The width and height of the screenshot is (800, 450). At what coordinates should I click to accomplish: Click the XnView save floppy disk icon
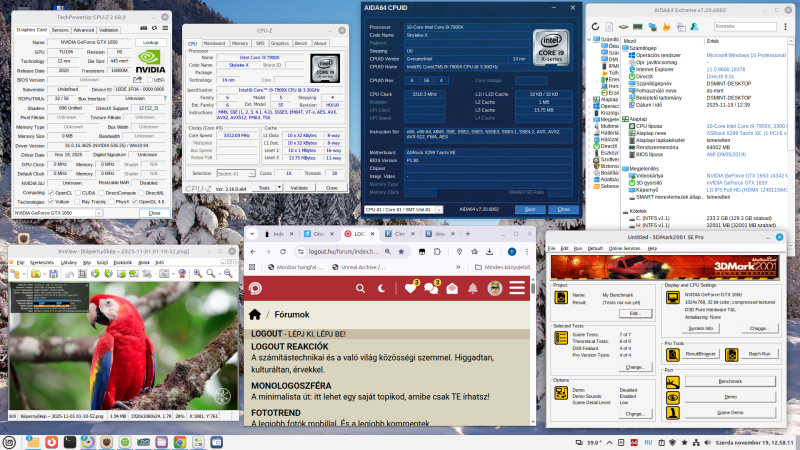[x=53, y=274]
